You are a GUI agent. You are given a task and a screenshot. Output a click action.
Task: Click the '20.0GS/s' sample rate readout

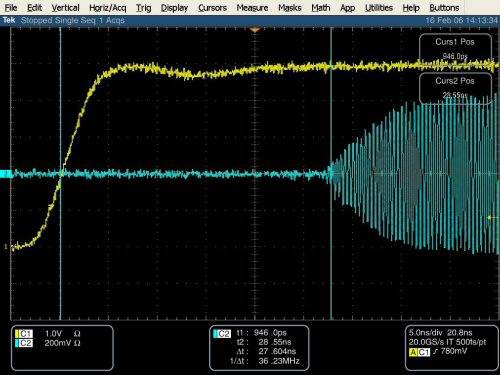coord(427,342)
